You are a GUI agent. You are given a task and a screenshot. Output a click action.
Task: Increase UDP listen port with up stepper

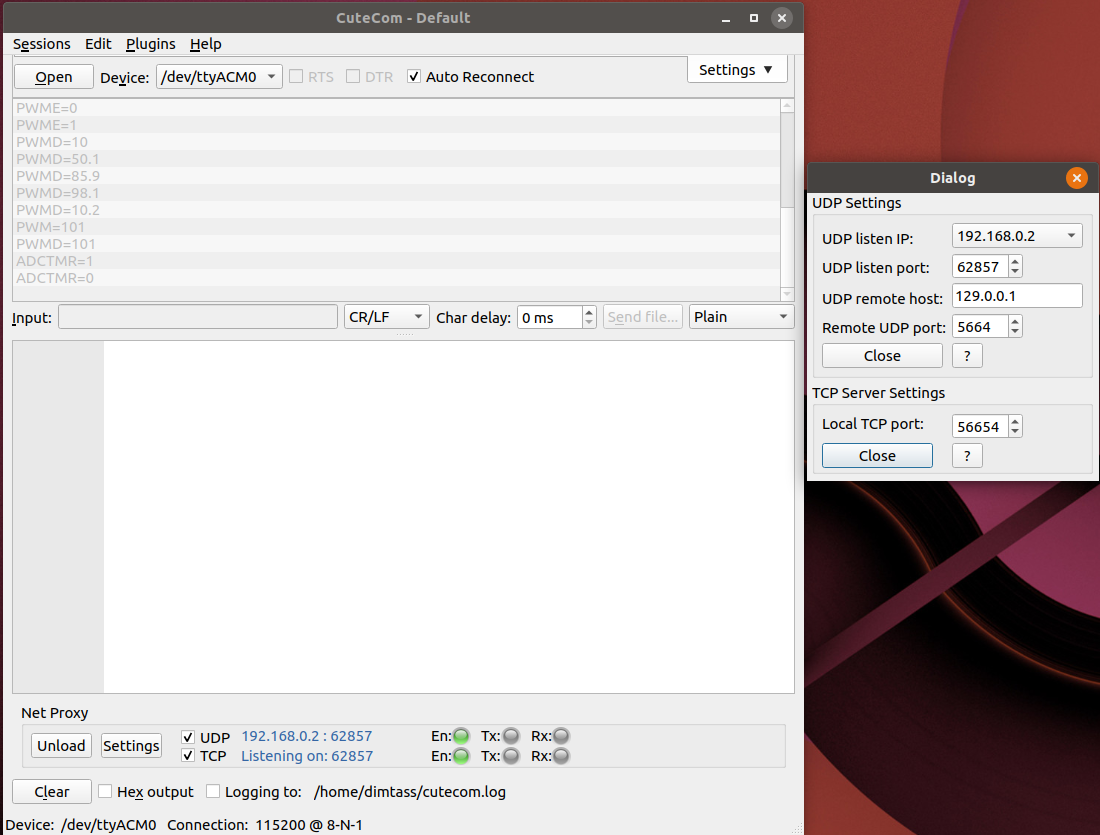pyautogui.click(x=1014, y=261)
